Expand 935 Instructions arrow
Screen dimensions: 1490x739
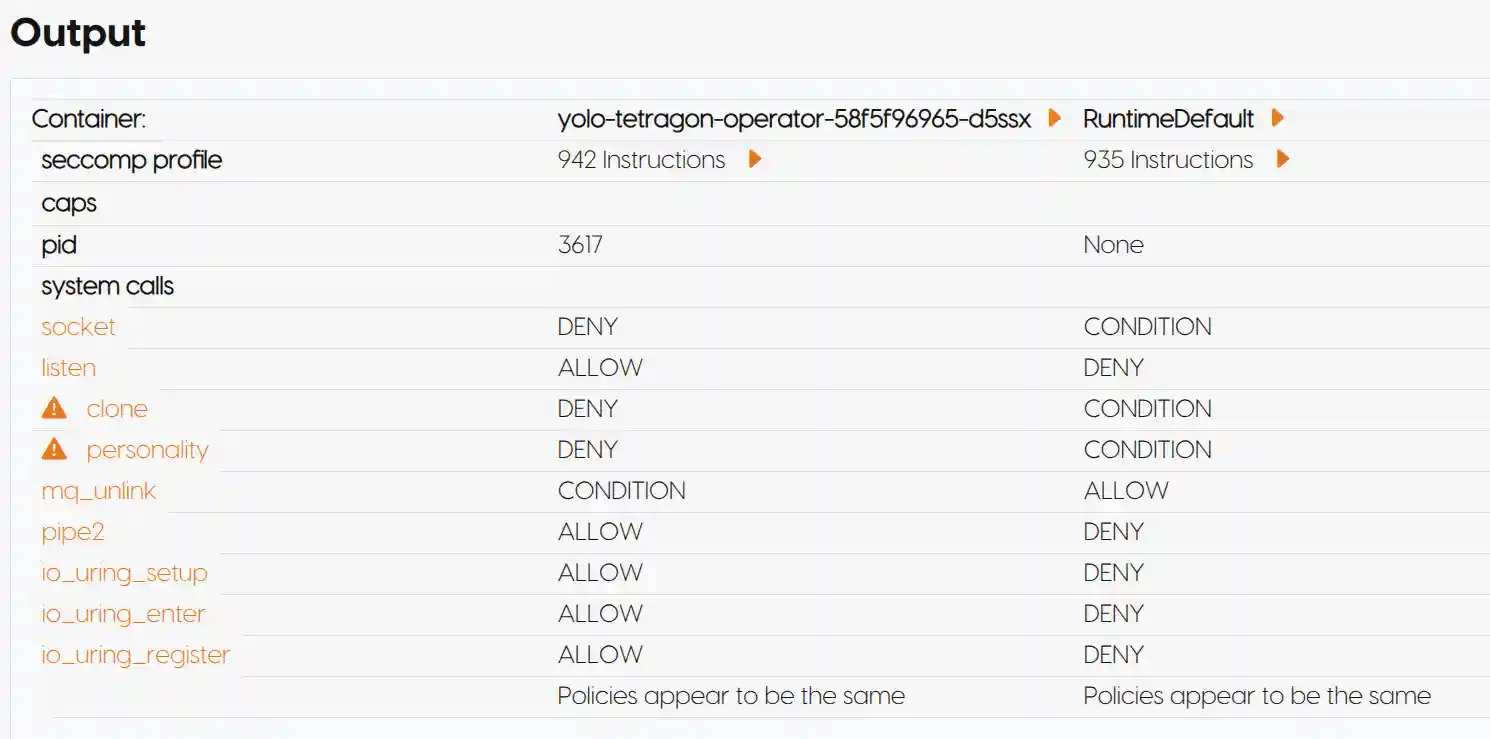1283,159
